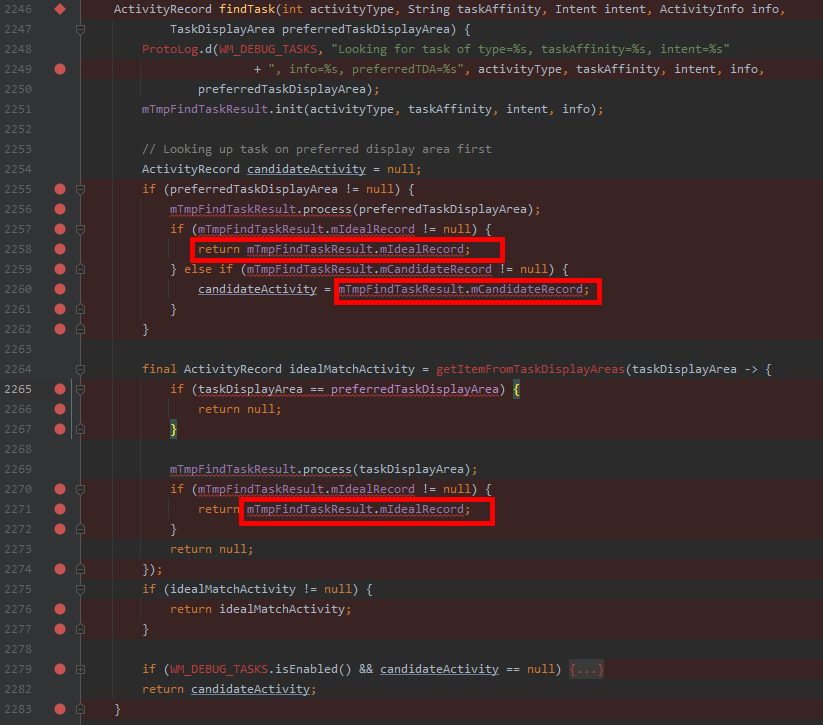Screen dimensions: 823x725
Task: Toggle the line 2279 breakpoint off
Action: click(x=60, y=669)
